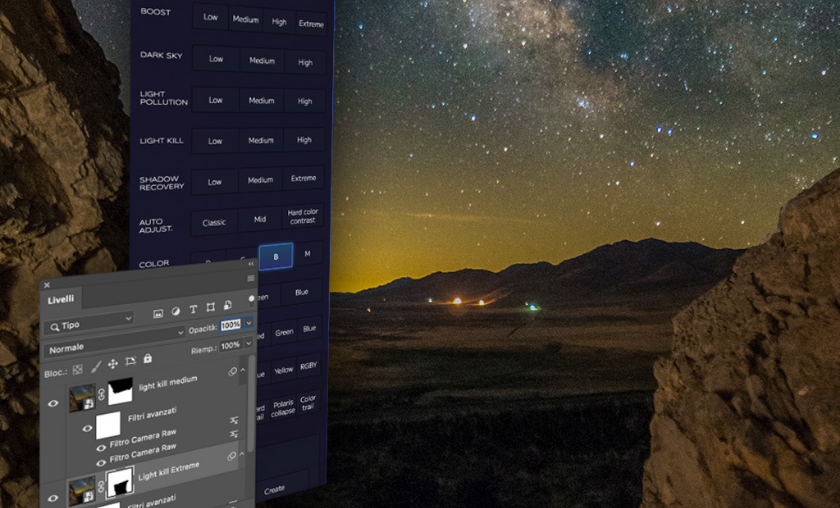The image size is (840, 508).
Task: Set Light Pollution to Low
Action: (x=215, y=100)
